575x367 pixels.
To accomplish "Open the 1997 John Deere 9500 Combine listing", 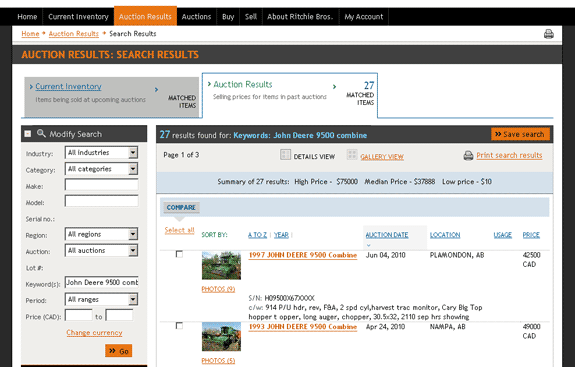I will click(303, 255).
